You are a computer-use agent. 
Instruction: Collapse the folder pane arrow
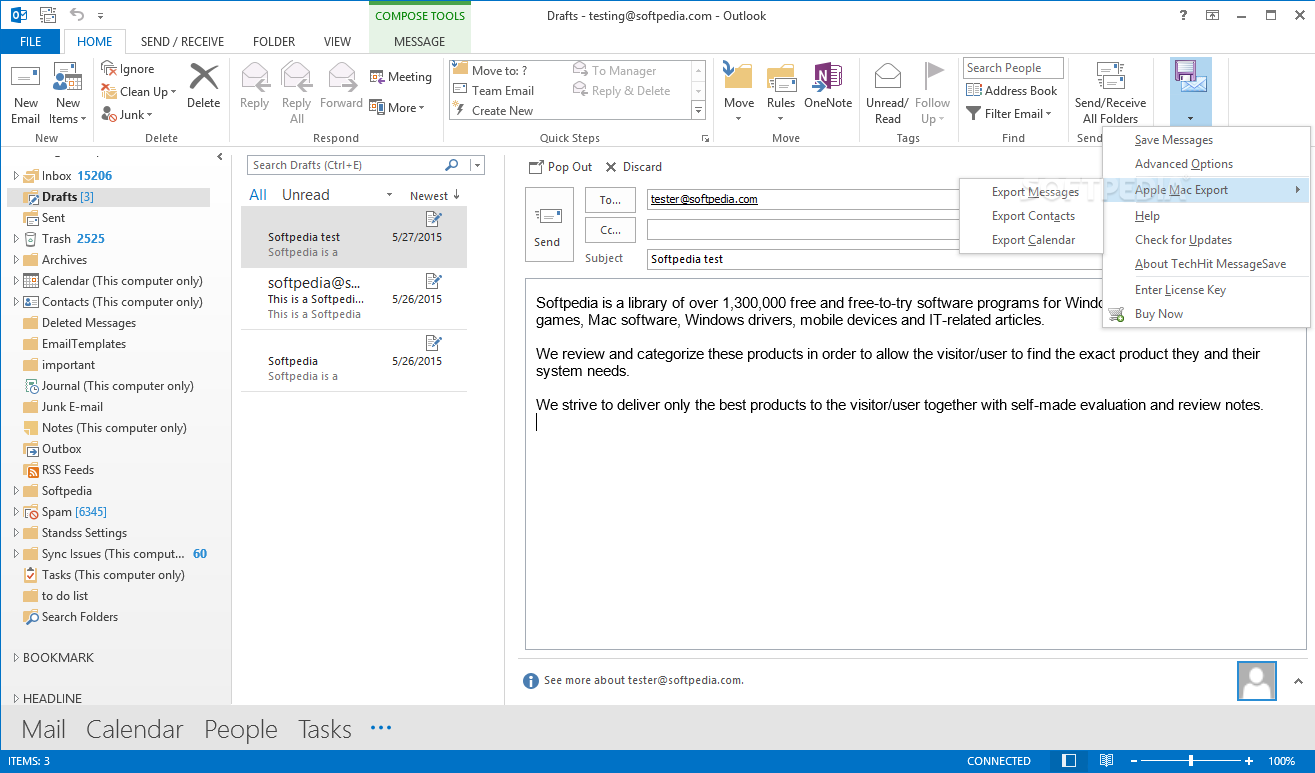pos(220,157)
